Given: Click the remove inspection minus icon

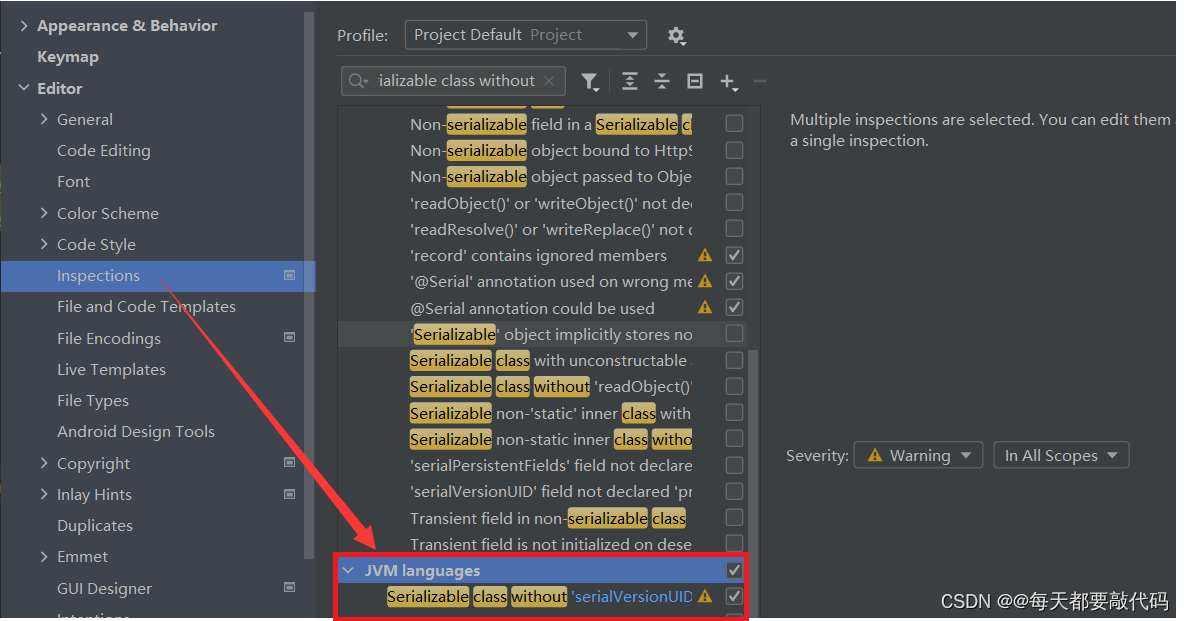Looking at the screenshot, I should click(x=760, y=82).
